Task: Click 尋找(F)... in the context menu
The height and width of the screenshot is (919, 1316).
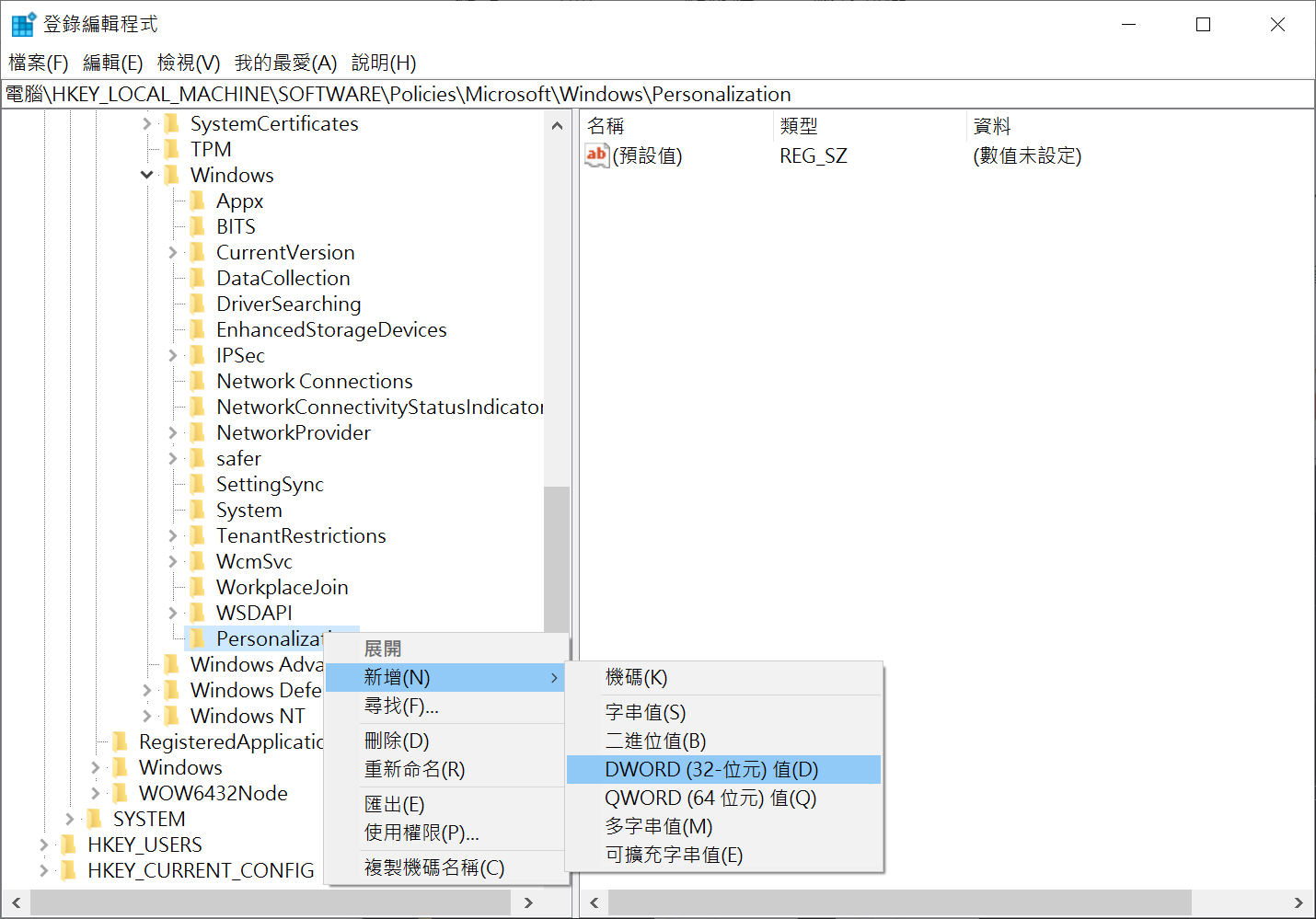Action: tap(445, 706)
